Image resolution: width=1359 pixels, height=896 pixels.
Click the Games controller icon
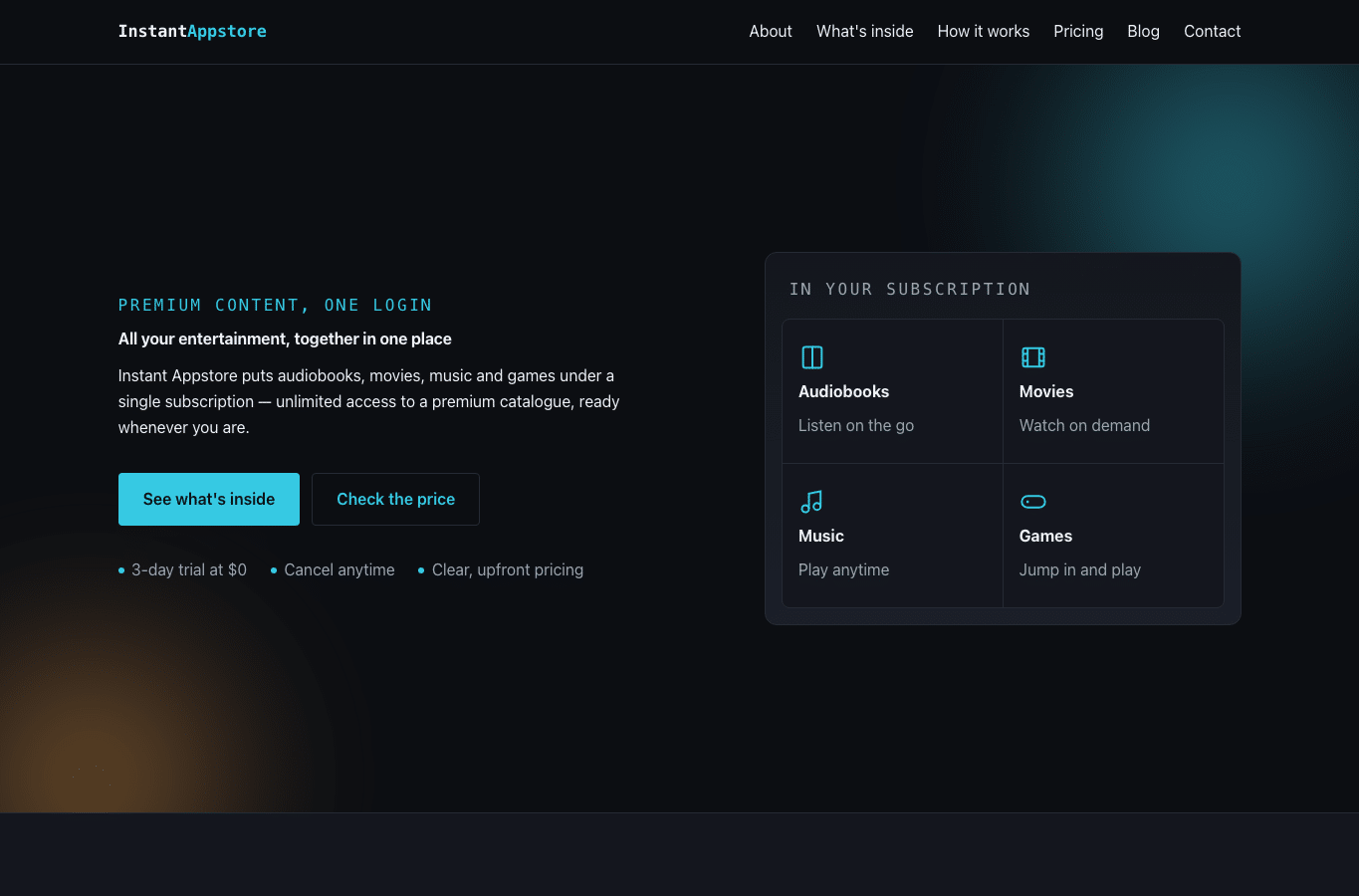1033,502
